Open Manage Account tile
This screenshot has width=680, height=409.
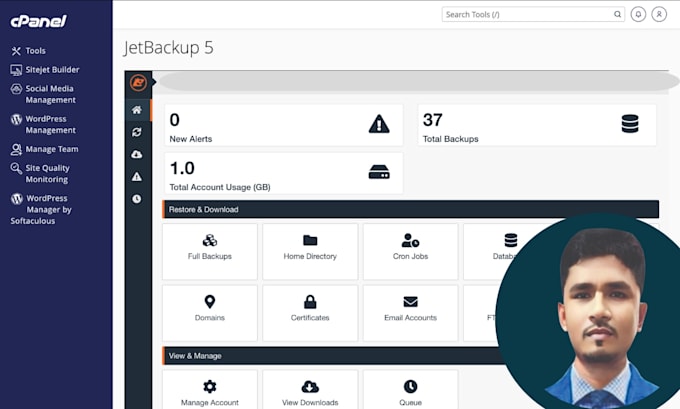210,389
